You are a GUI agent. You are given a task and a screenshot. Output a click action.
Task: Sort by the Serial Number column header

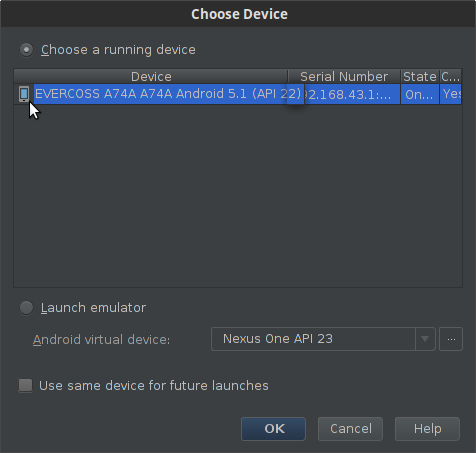point(344,77)
